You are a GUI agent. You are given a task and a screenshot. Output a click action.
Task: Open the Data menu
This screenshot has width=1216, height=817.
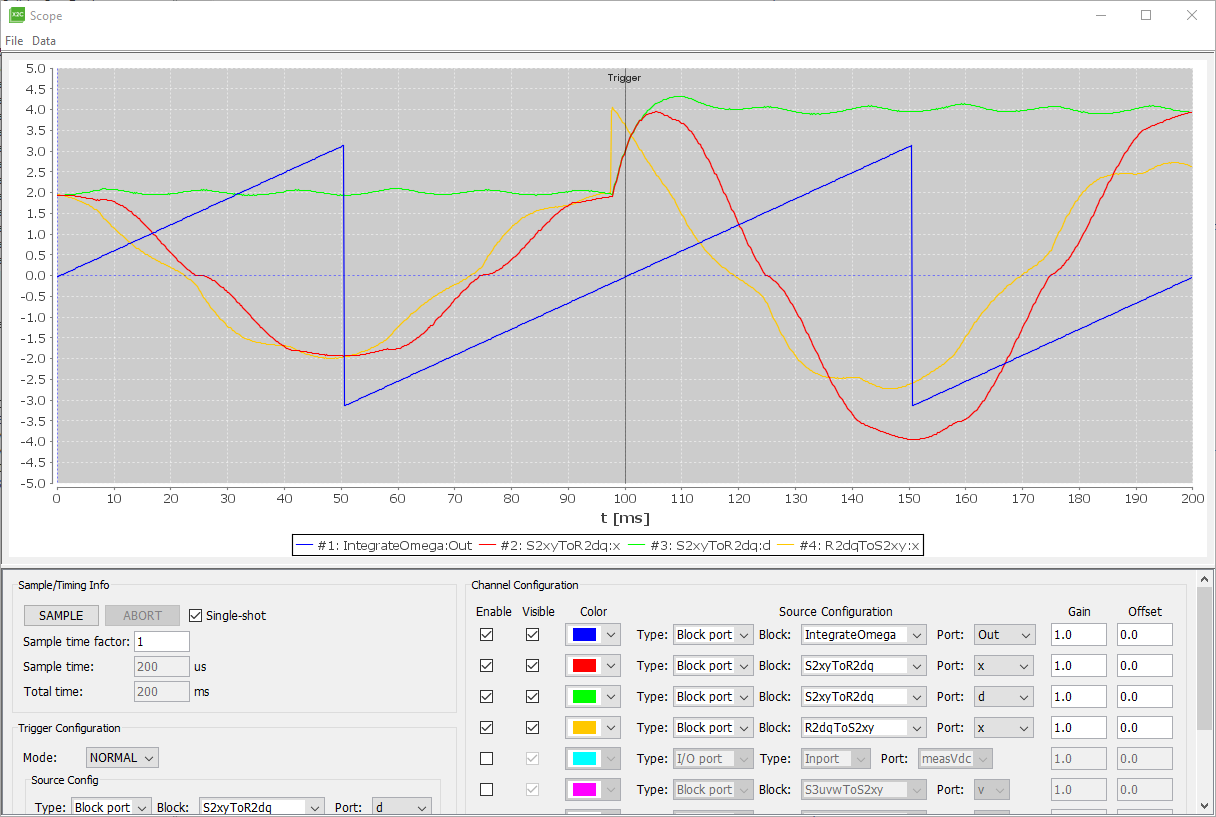(x=43, y=40)
